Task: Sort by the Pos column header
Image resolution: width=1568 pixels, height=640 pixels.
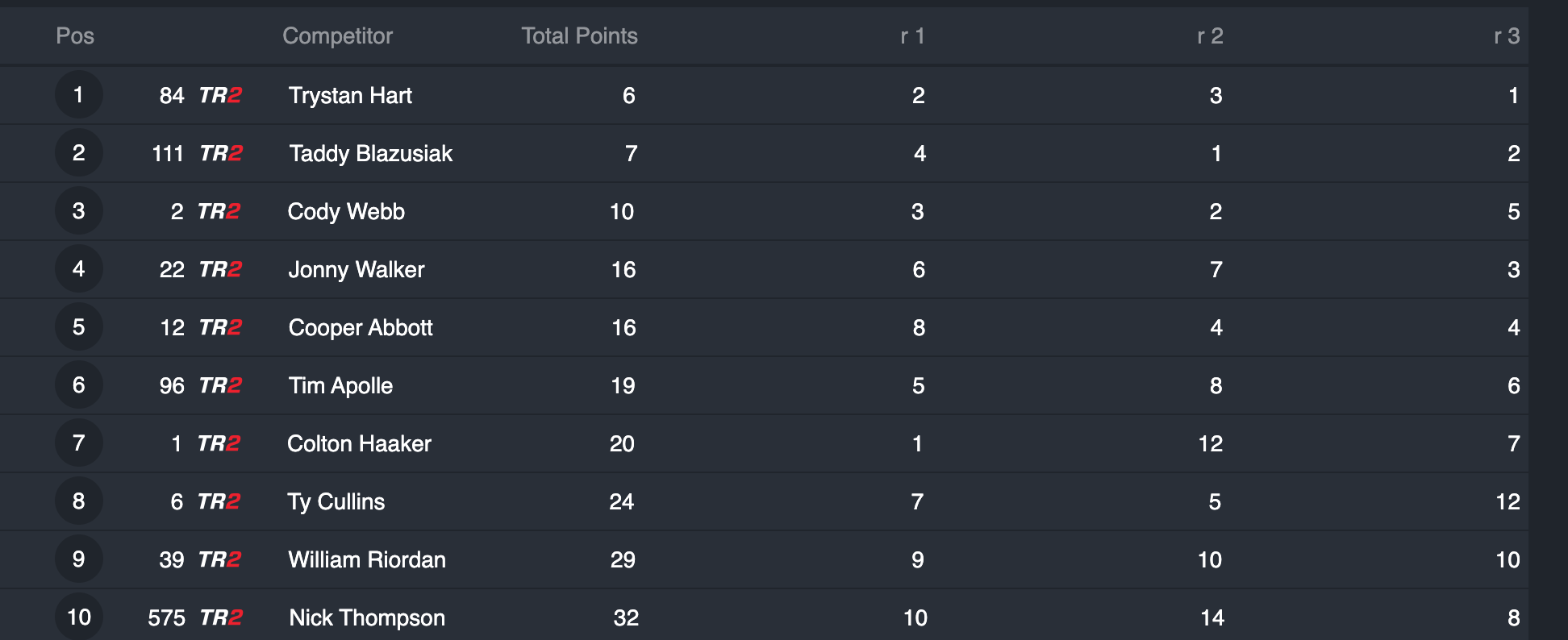Action: pos(75,36)
